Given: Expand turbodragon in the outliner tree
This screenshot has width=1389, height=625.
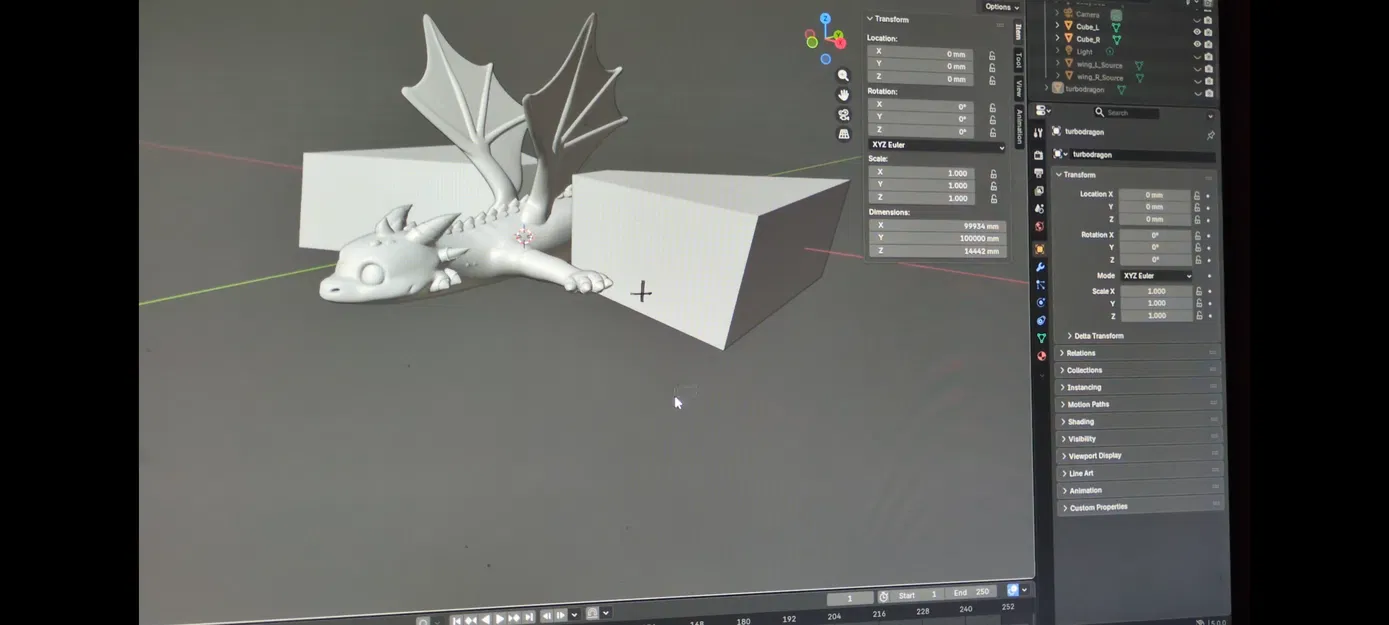Looking at the screenshot, I should (1046, 88).
